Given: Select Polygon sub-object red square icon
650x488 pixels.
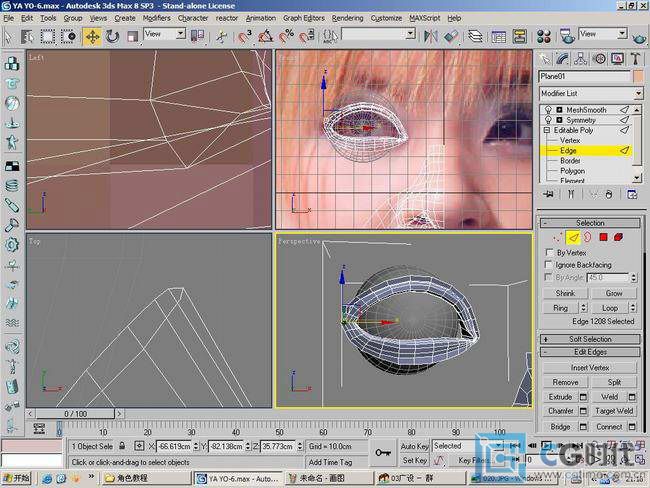Looking at the screenshot, I should [603, 237].
